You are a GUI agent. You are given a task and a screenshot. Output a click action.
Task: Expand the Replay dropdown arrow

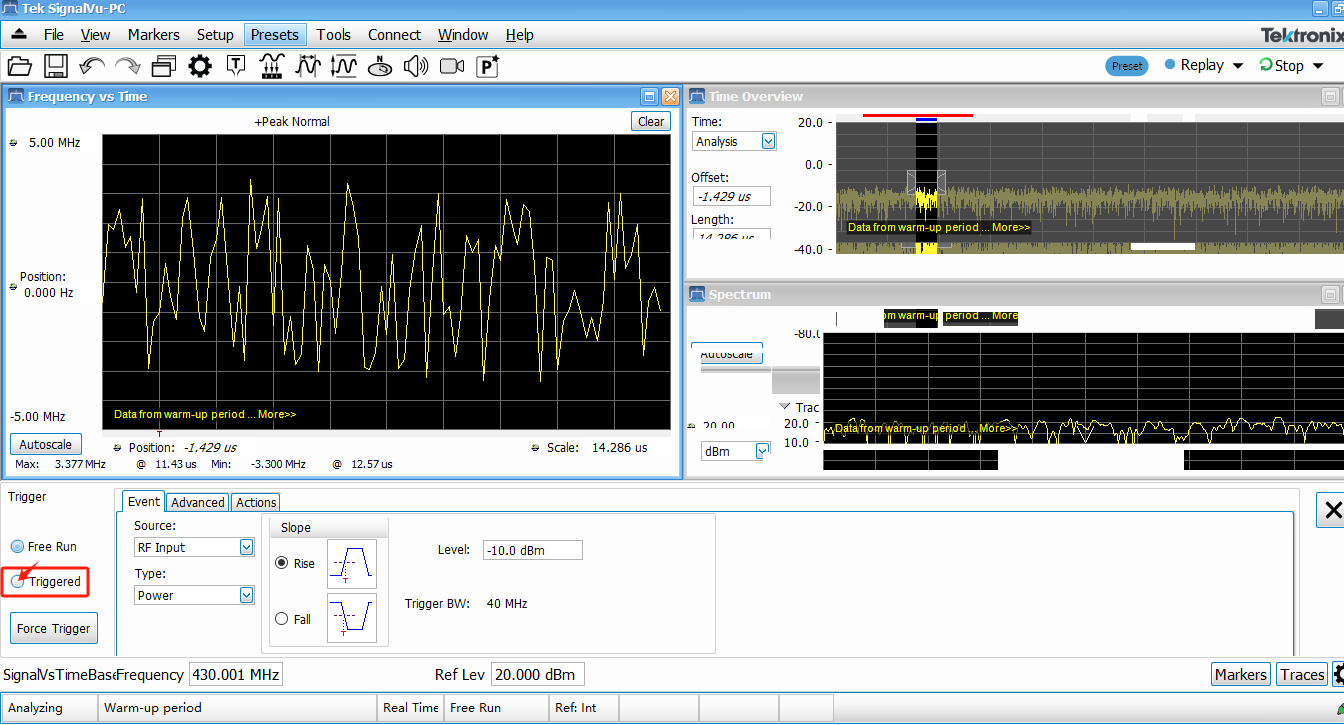click(1238, 66)
